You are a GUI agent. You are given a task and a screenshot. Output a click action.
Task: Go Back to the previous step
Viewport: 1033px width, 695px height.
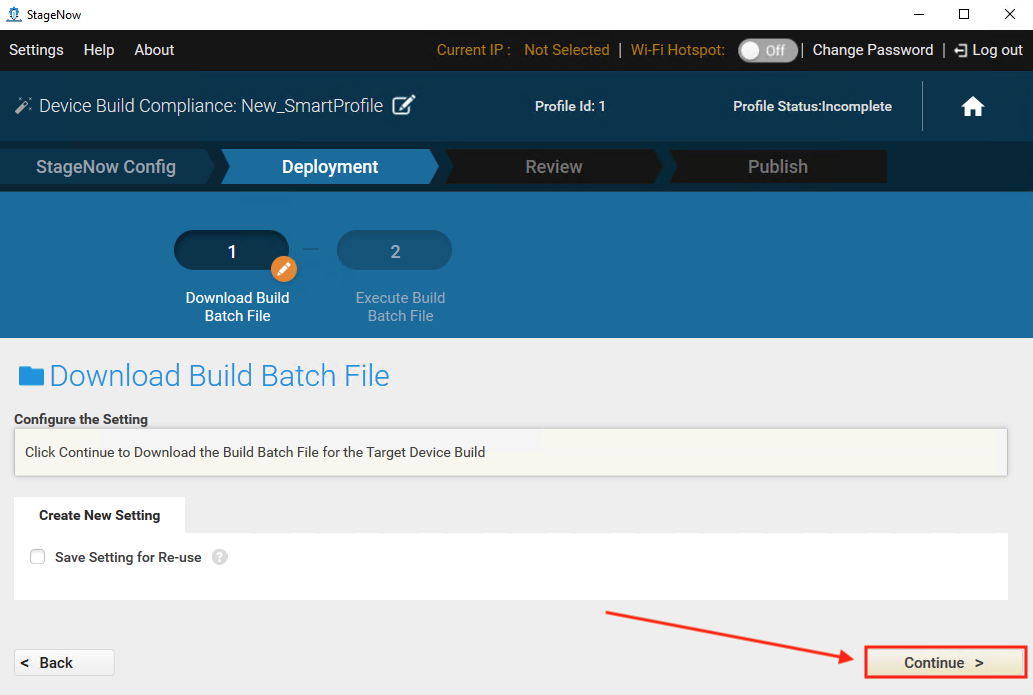coord(64,662)
